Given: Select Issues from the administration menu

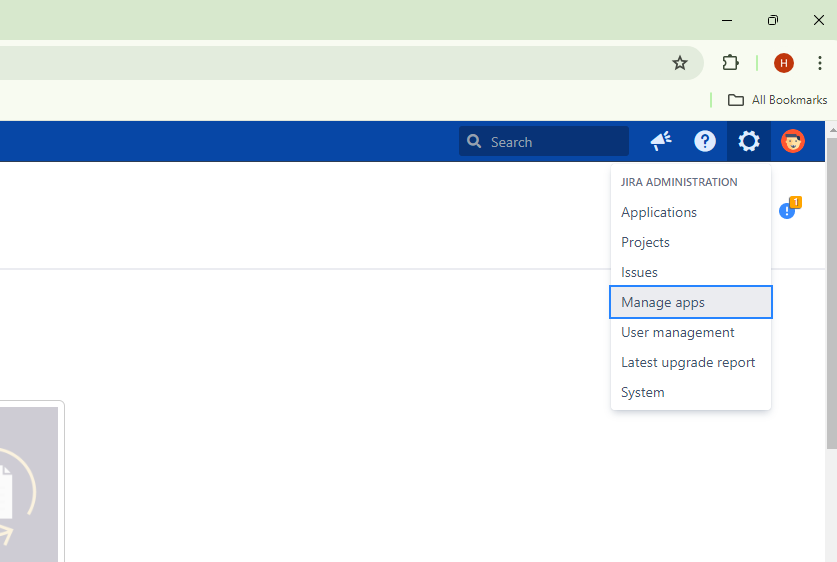Looking at the screenshot, I should click(639, 272).
